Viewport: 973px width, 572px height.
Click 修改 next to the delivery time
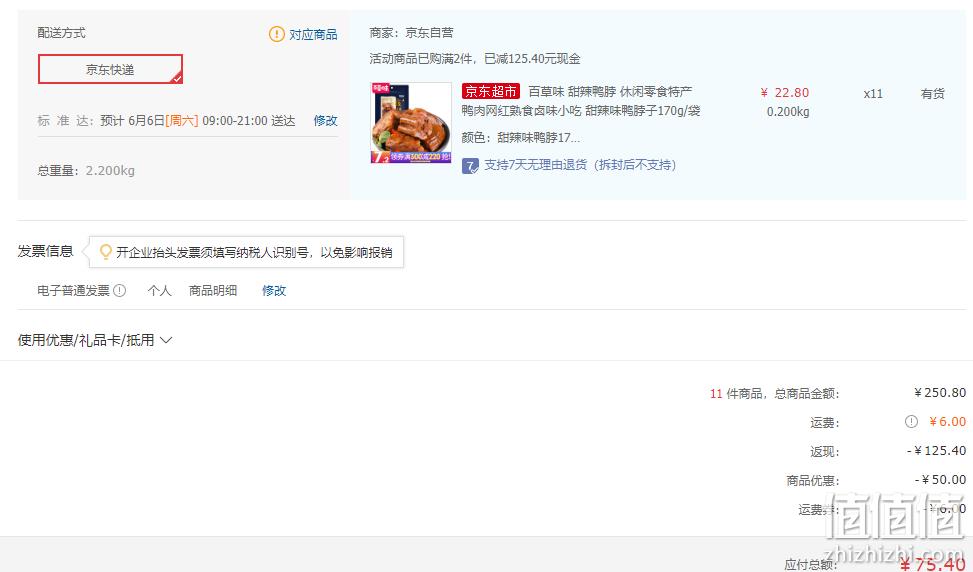(x=325, y=120)
